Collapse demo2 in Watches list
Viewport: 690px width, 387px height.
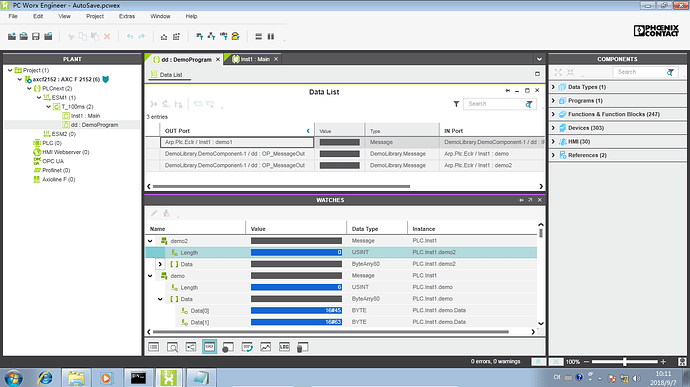pyautogui.click(x=150, y=241)
